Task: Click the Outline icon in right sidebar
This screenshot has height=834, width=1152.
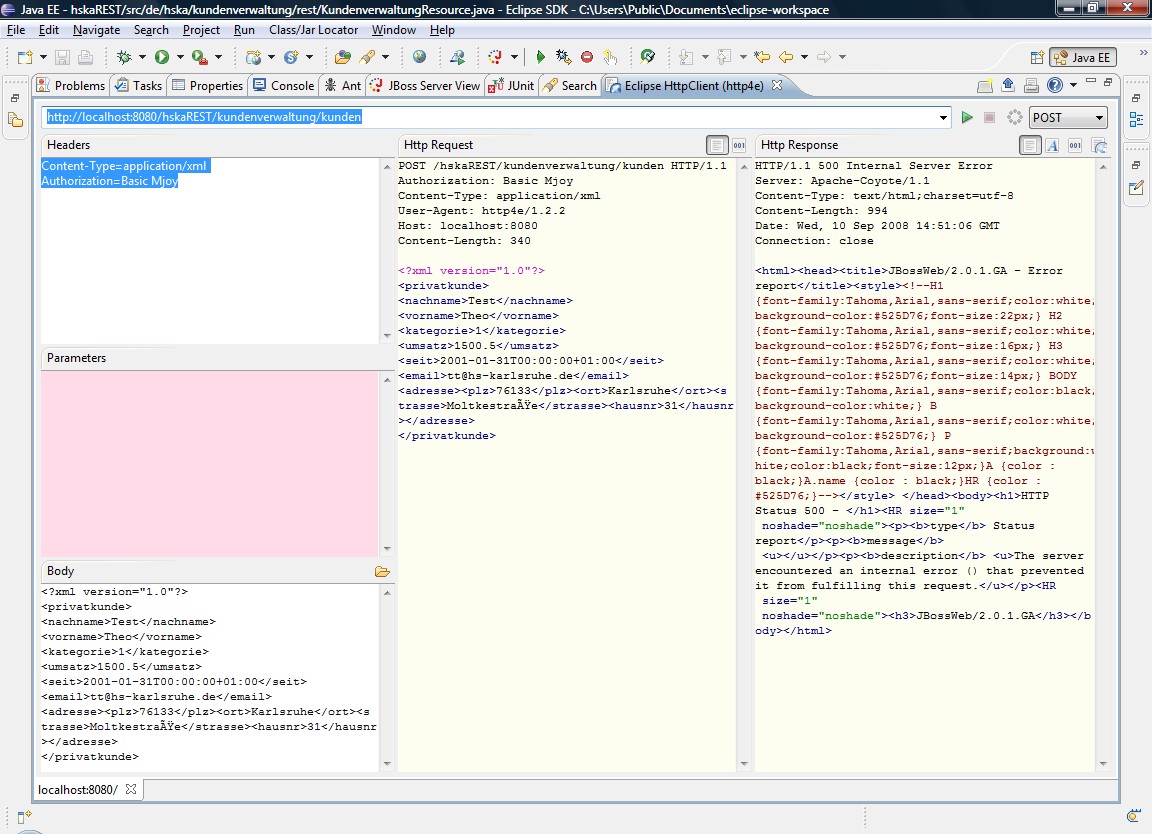Action: [1136, 120]
